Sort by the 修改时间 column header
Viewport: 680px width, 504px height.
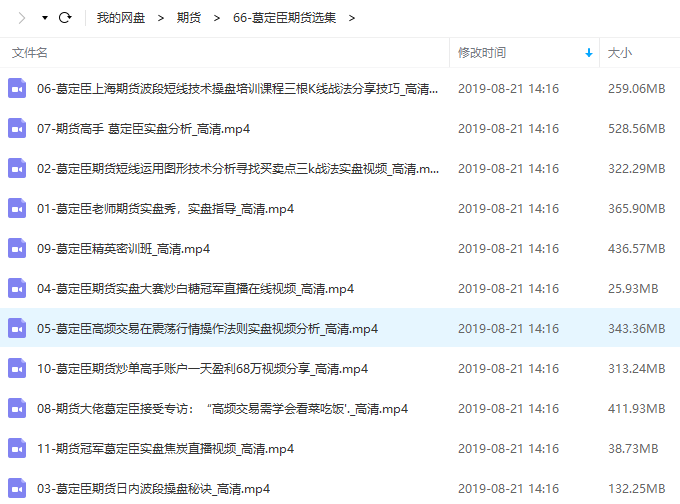(x=482, y=53)
